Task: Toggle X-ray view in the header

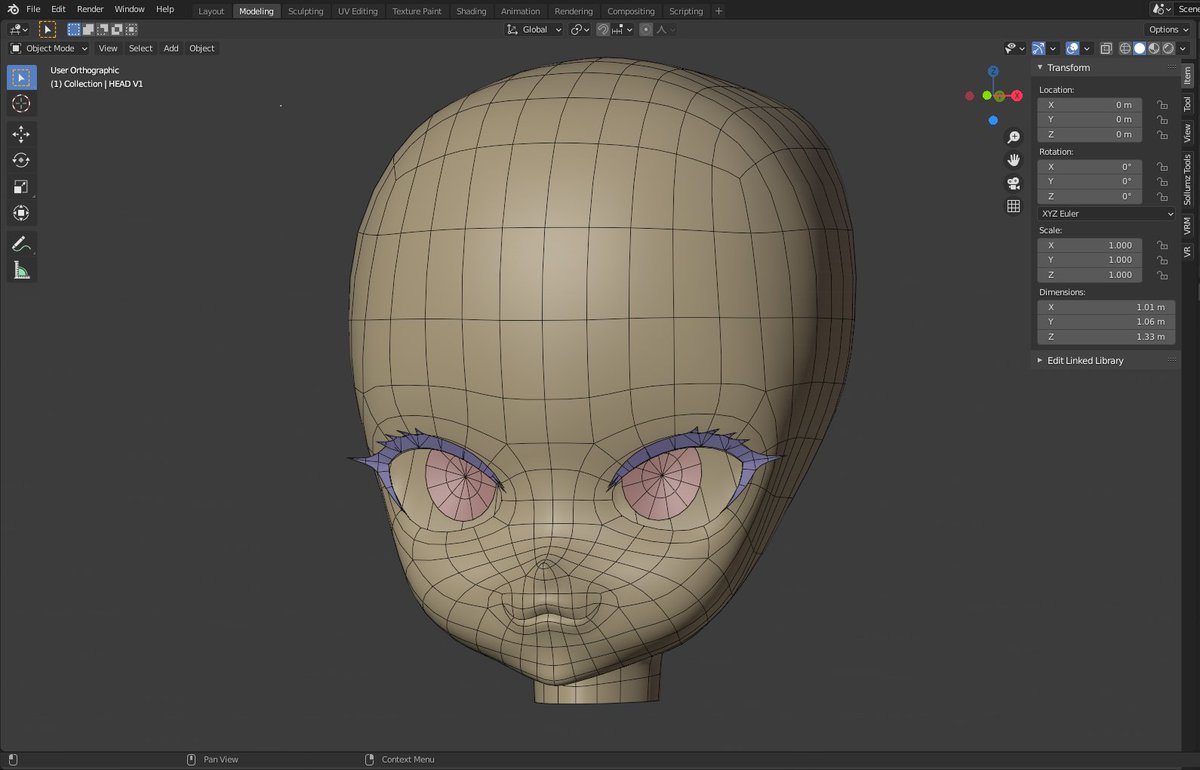Action: pos(1107,48)
